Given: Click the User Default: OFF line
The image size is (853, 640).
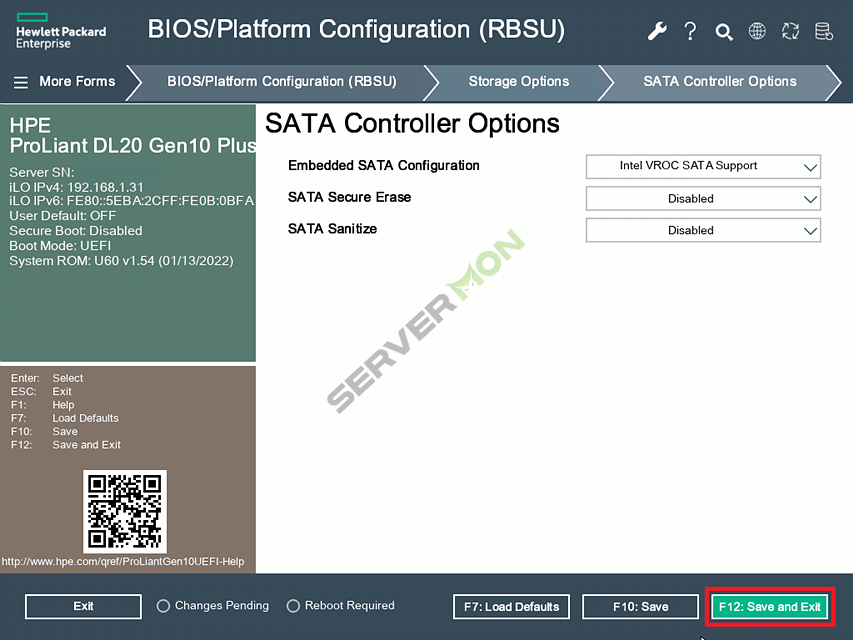Looking at the screenshot, I should point(63,216).
